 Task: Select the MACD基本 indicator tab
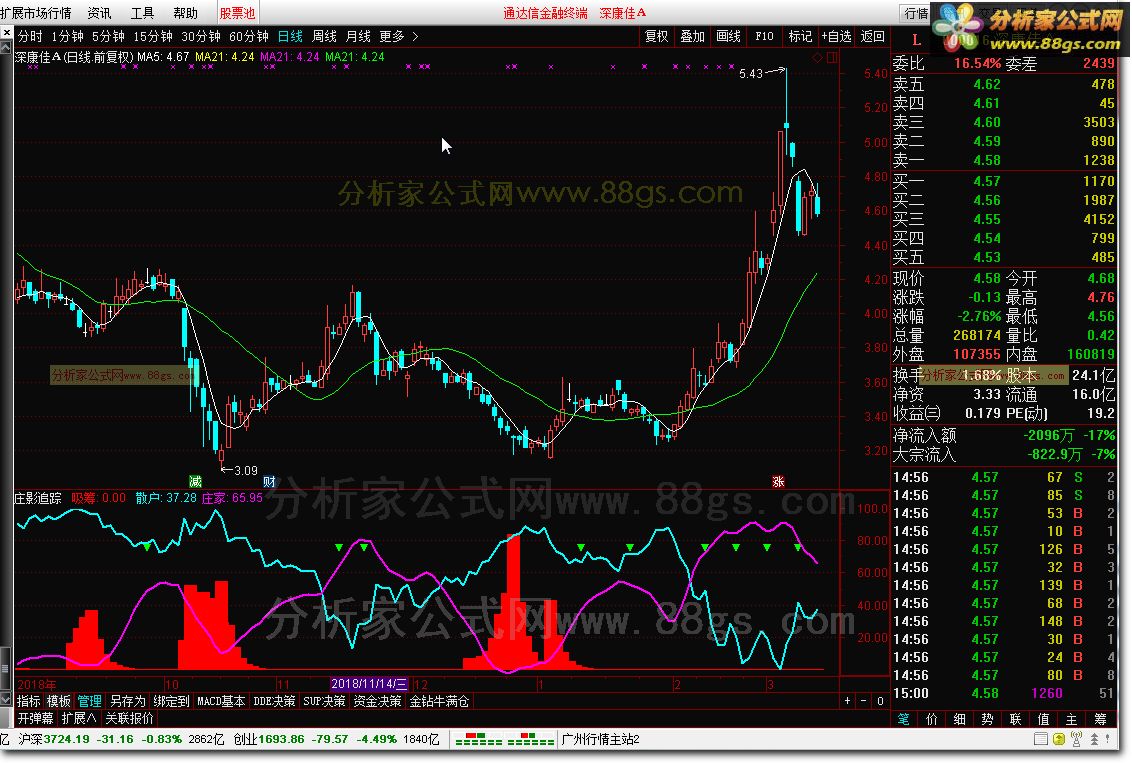[x=221, y=701]
